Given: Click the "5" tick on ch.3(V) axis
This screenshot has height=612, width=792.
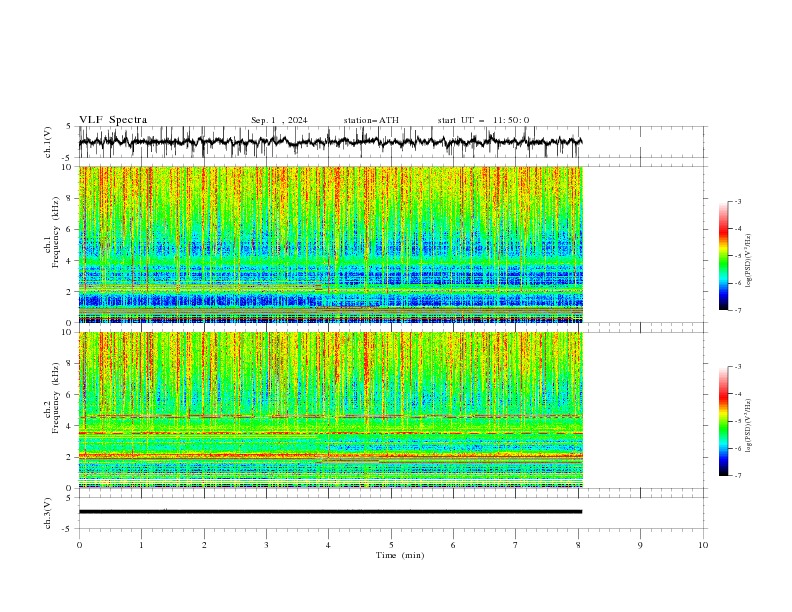Looking at the screenshot, I should [70, 497].
